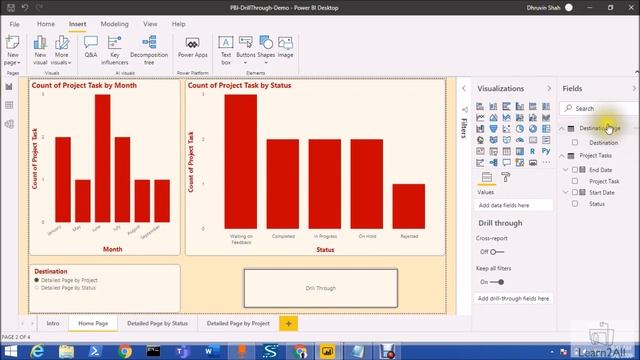Image resolution: width=640 pixels, height=360 pixels.
Task: Add a Power Apps visual from ribbon
Action: (x=193, y=47)
